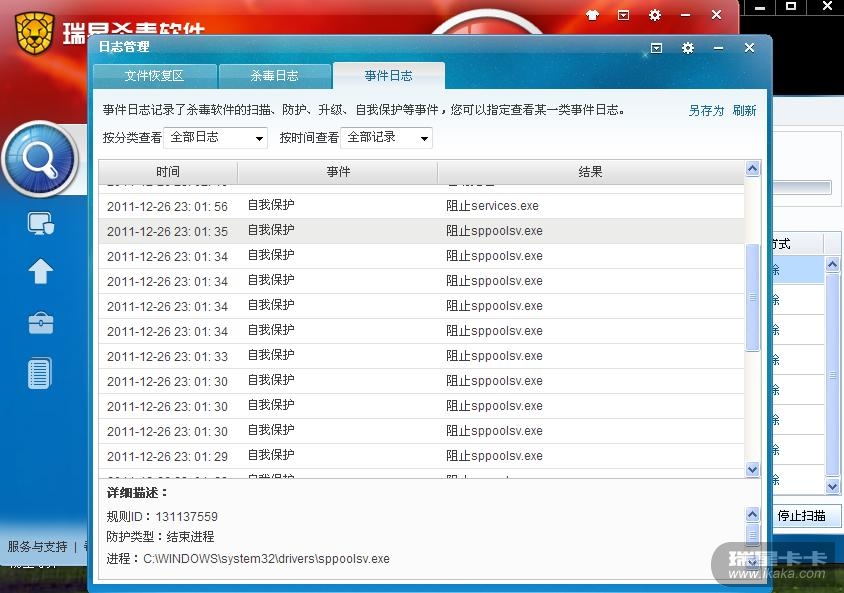Click 详细描述 heading label

coord(137,493)
